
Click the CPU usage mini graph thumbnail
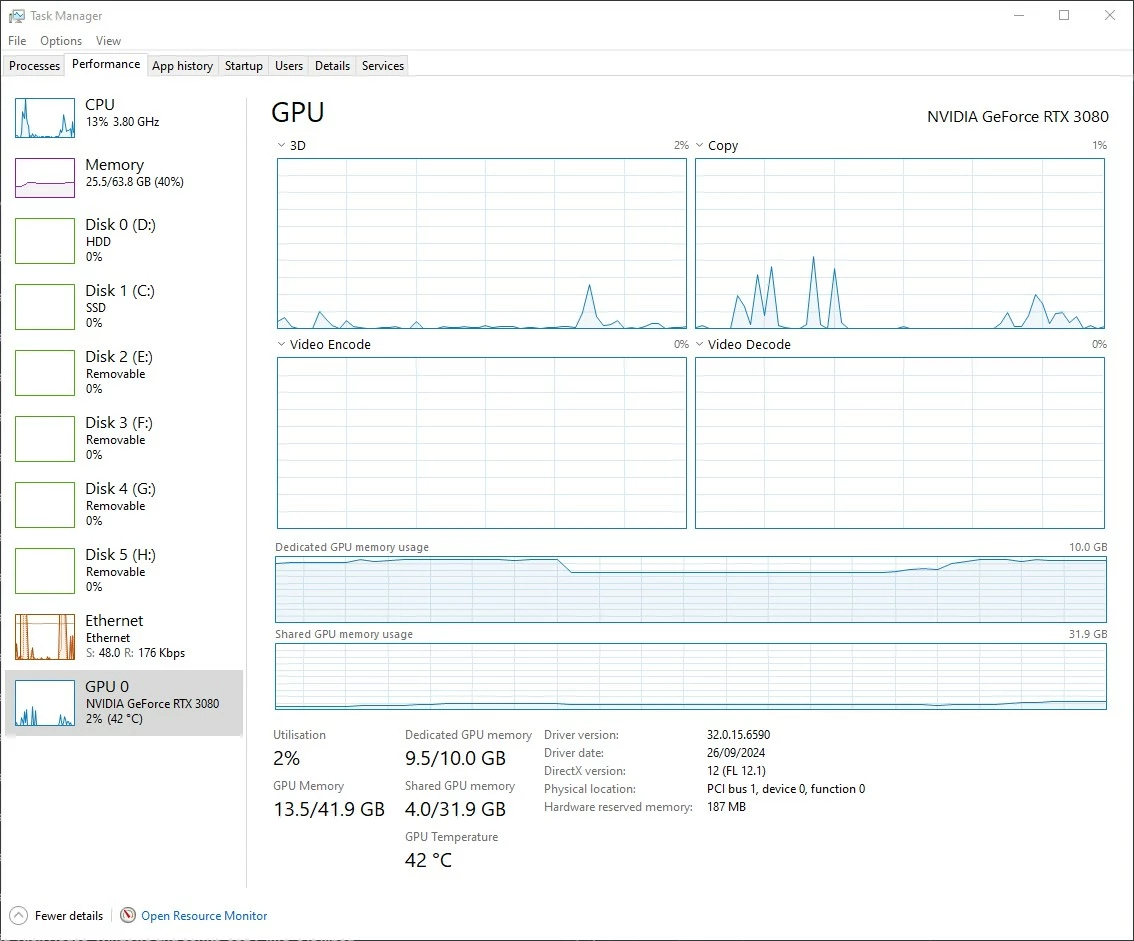[x=45, y=118]
